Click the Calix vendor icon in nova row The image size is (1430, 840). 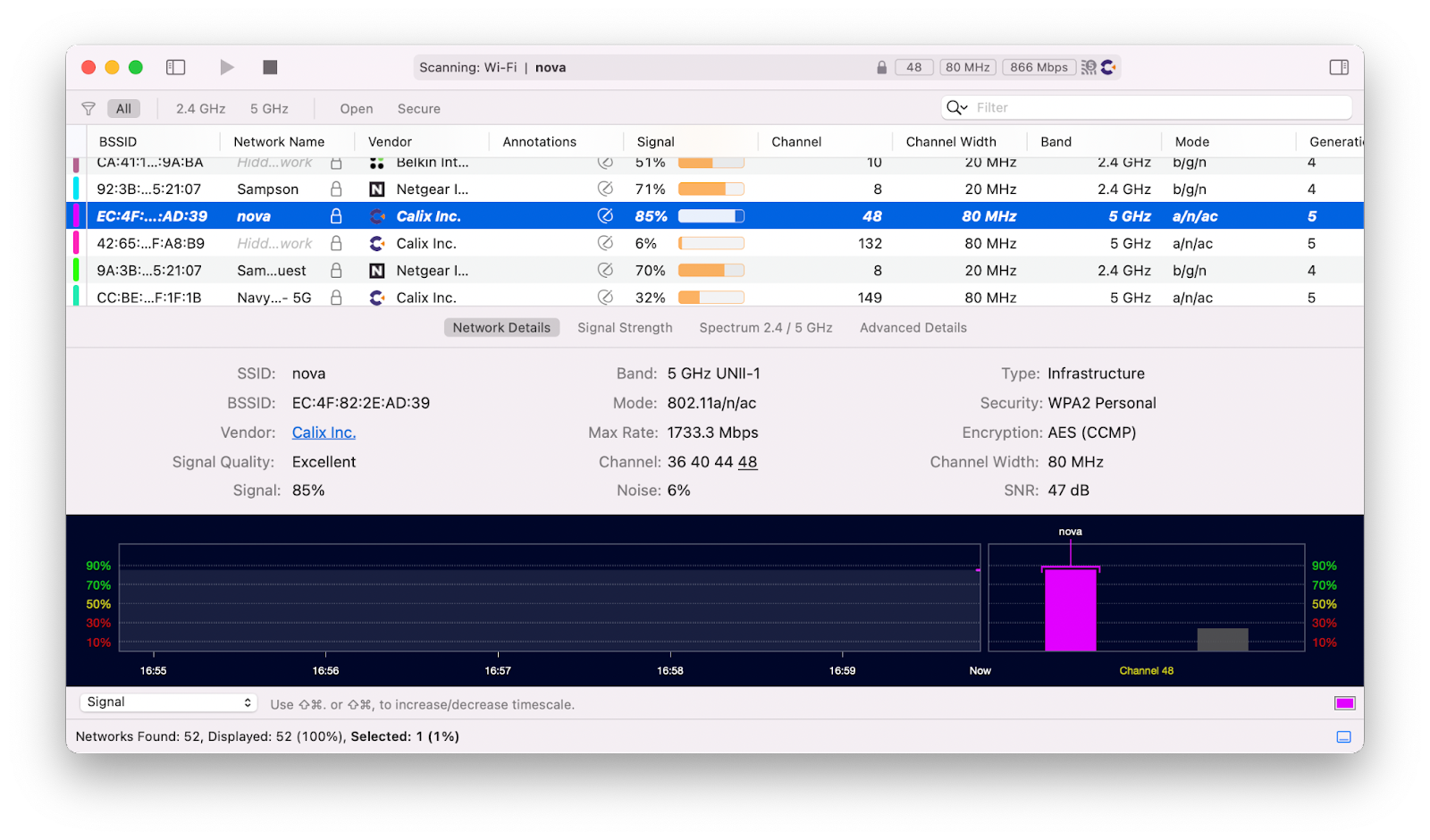[x=377, y=216]
